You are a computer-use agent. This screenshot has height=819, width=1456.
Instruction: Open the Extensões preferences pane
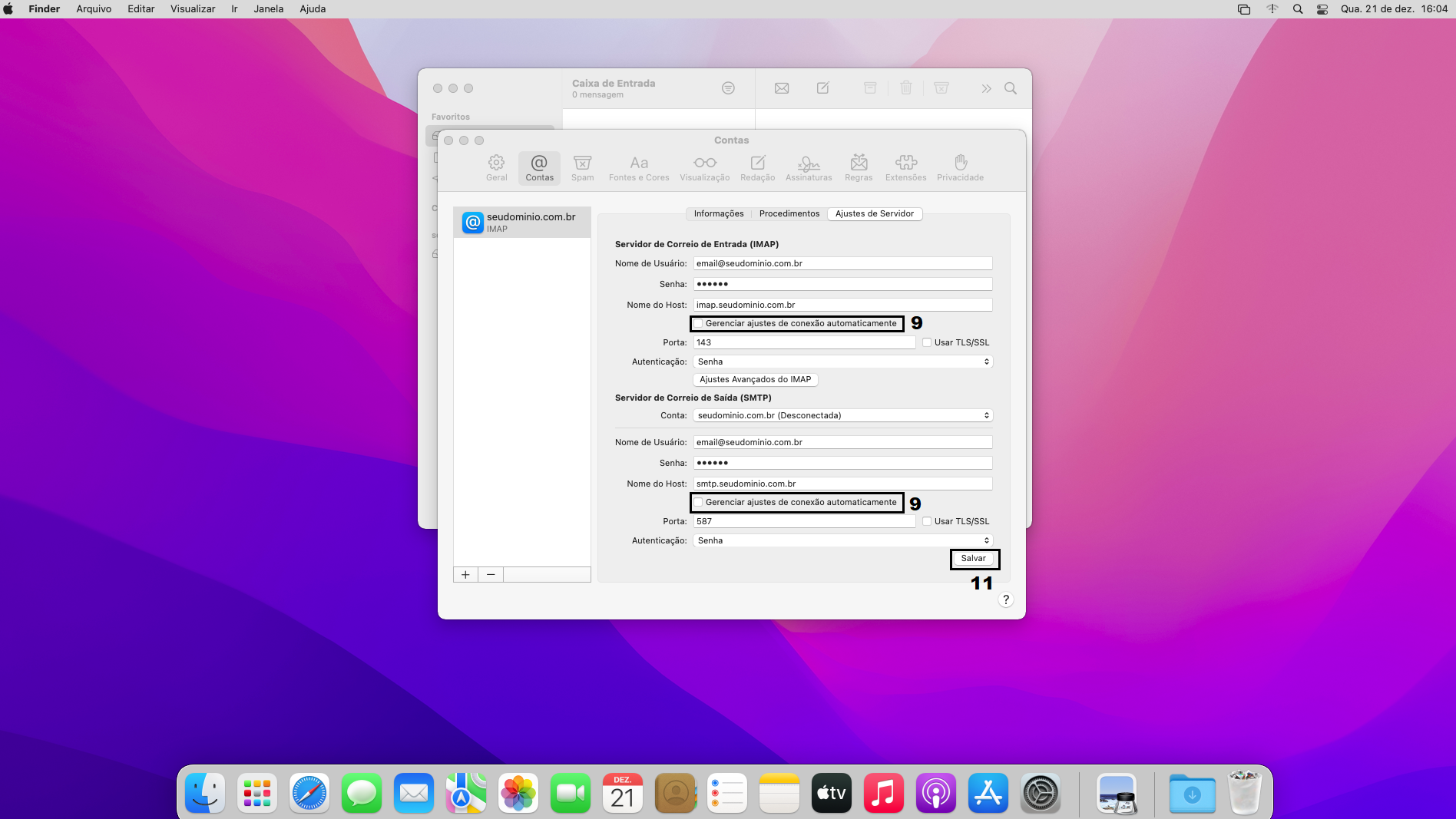pos(905,167)
